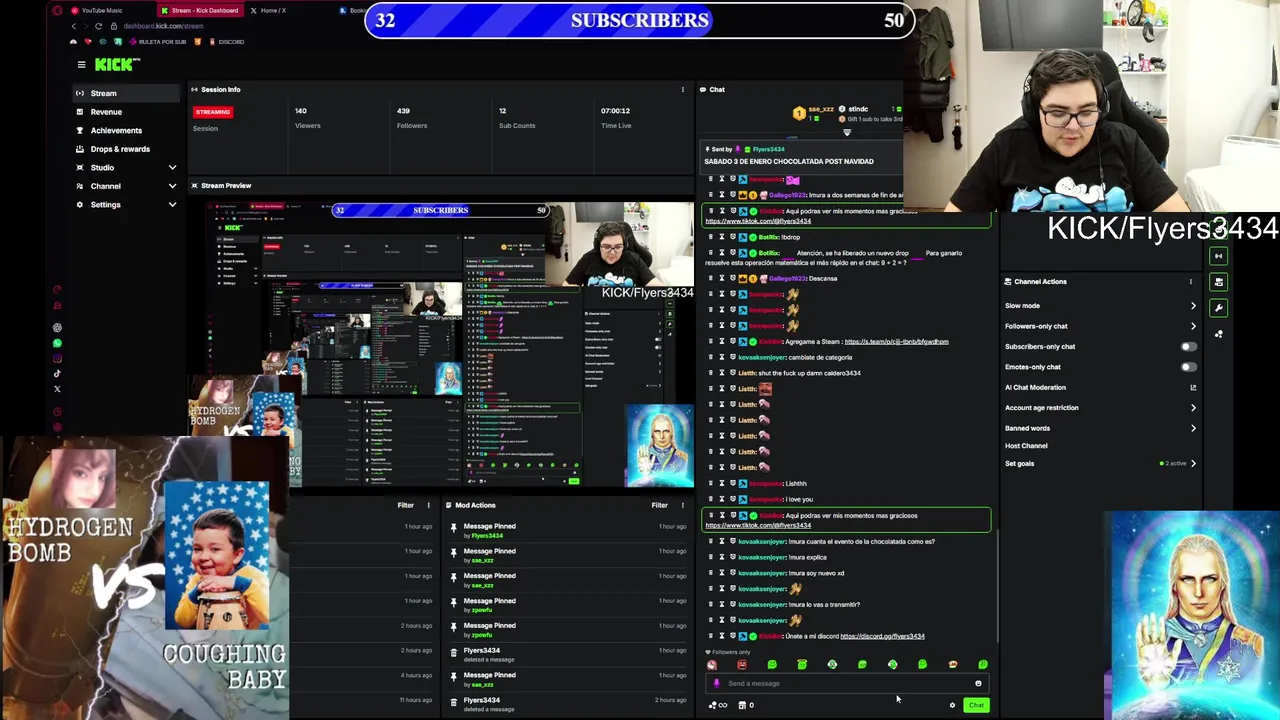Open the DISCORD bookmark
Image resolution: width=1280 pixels, height=720 pixels.
[226, 42]
